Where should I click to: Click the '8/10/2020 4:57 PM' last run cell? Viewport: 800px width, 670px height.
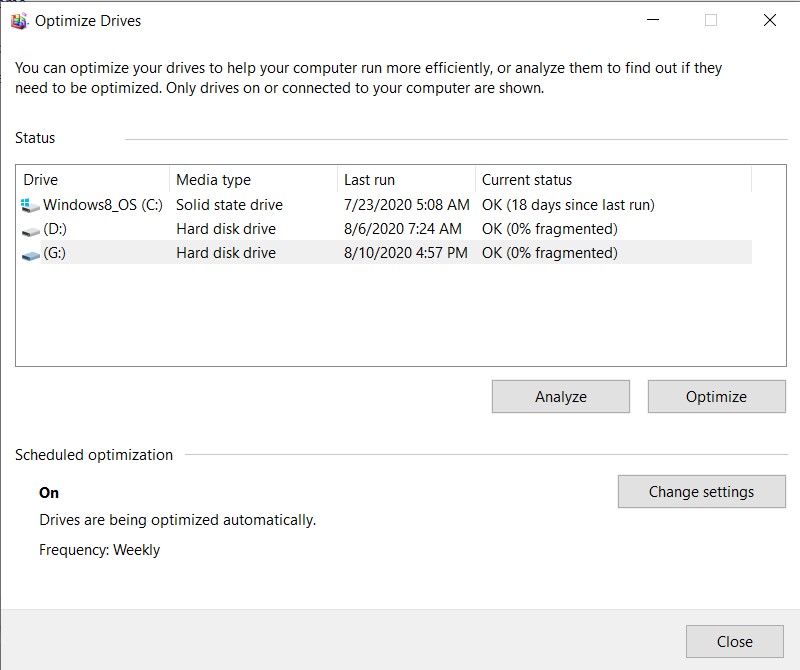click(x=406, y=253)
